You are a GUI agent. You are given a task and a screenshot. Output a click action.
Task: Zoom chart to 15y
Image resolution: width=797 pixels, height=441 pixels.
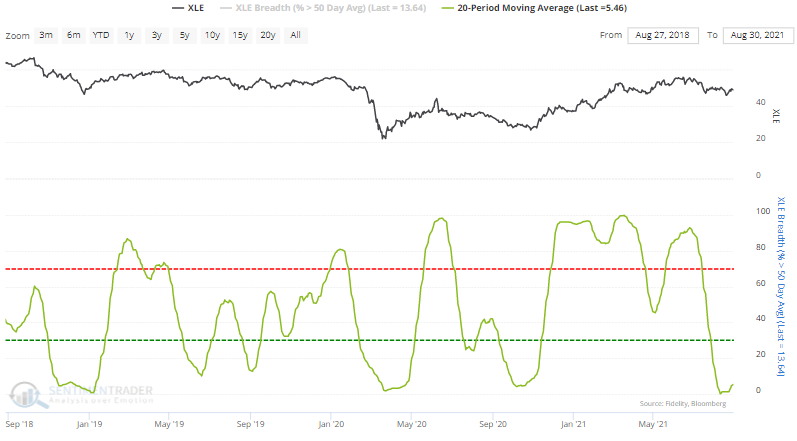[x=240, y=35]
